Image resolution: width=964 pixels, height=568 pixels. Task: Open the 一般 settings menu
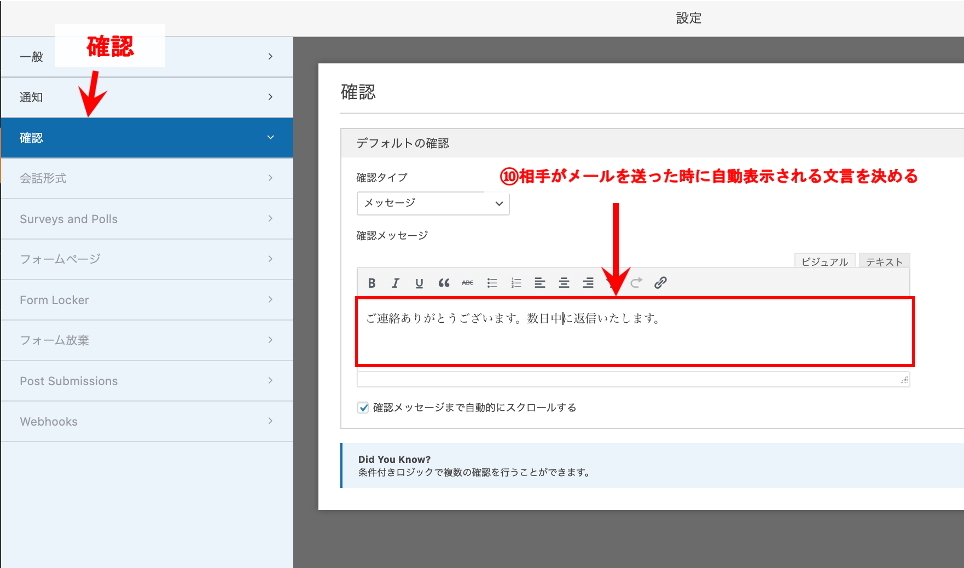click(x=147, y=57)
